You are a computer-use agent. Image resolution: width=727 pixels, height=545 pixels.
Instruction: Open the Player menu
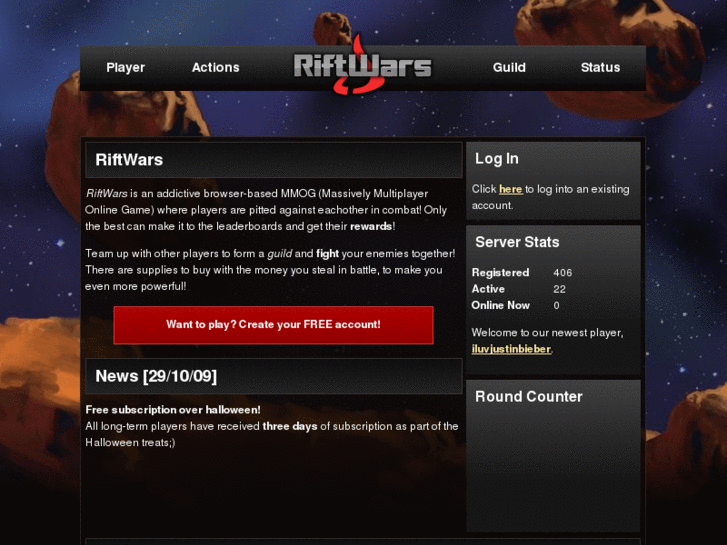click(x=125, y=68)
